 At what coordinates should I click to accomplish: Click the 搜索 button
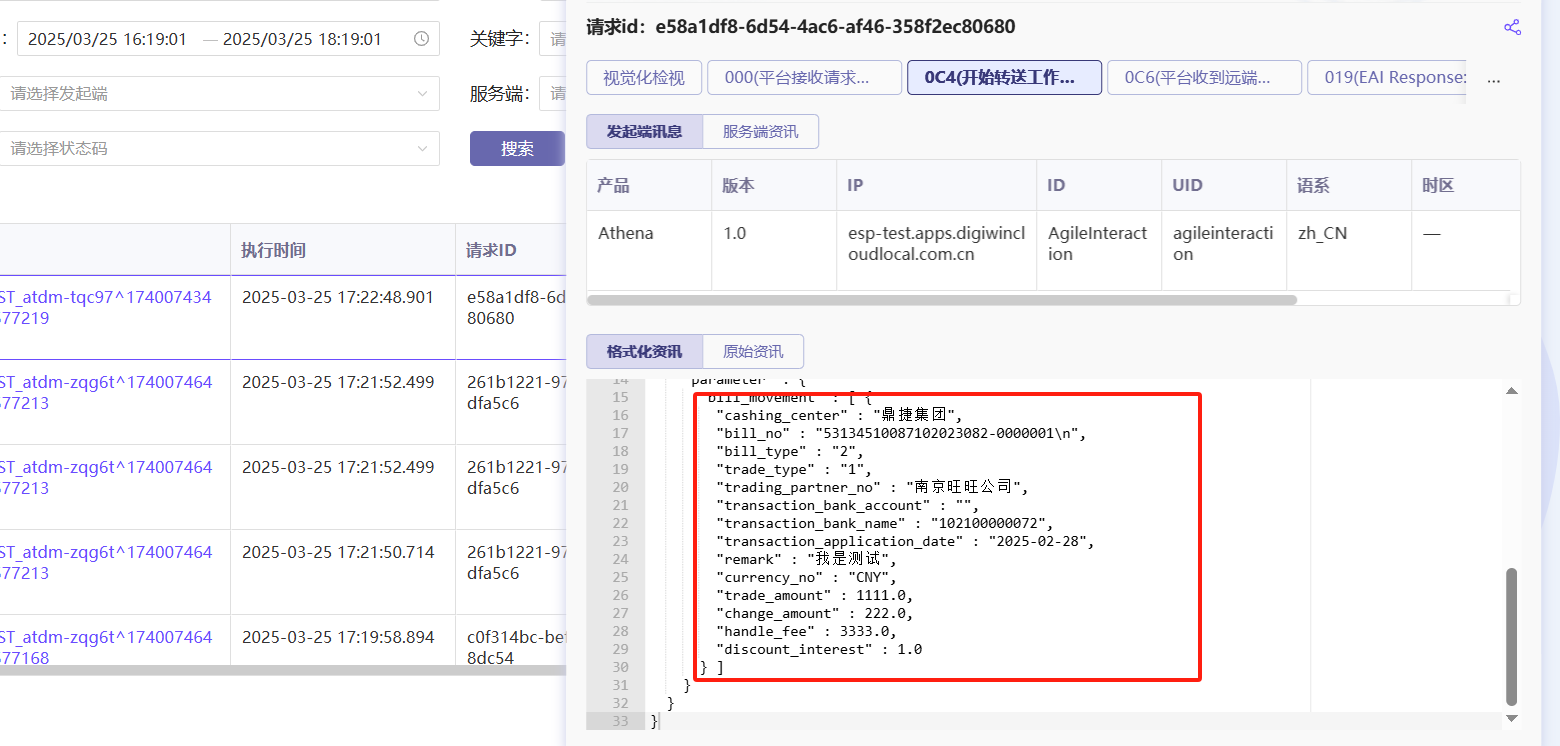point(517,149)
